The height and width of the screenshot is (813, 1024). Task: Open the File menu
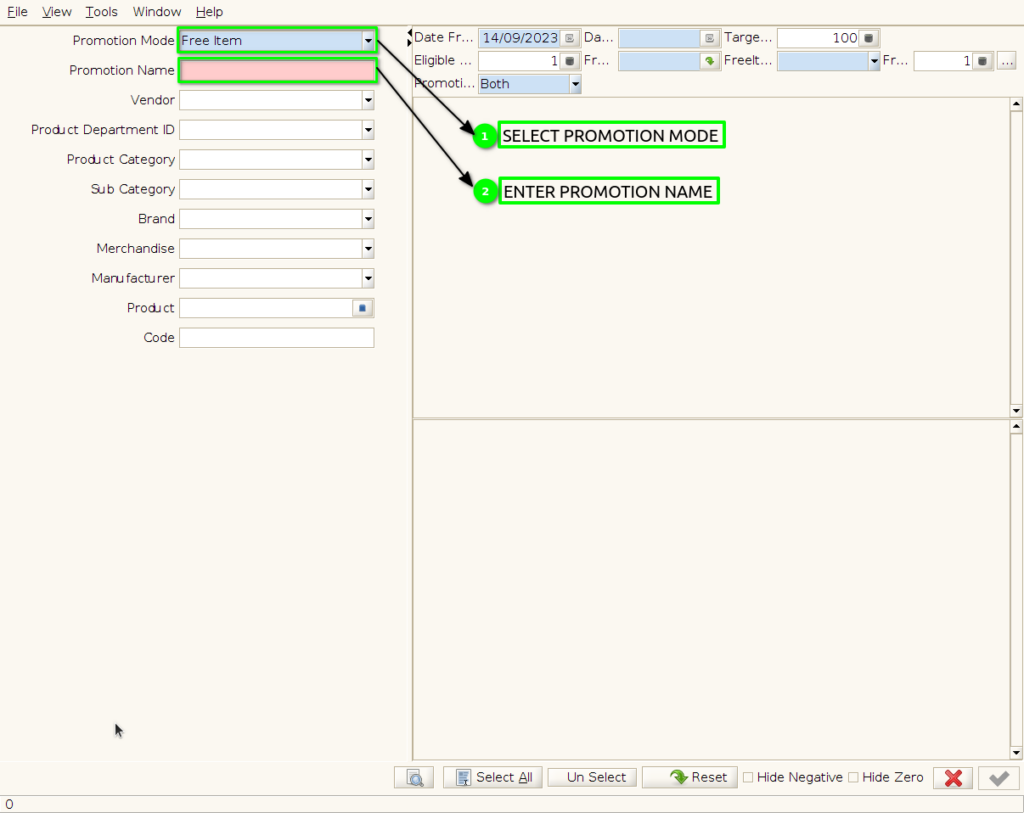18,12
